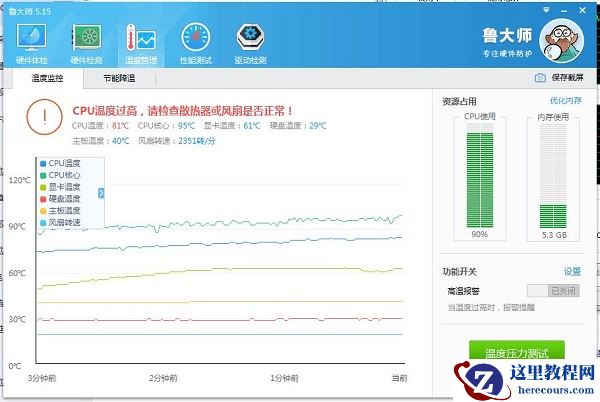This screenshot has height=402, width=600.
Task: Open the dropdown menu icon in title bar
Action: (546, 10)
